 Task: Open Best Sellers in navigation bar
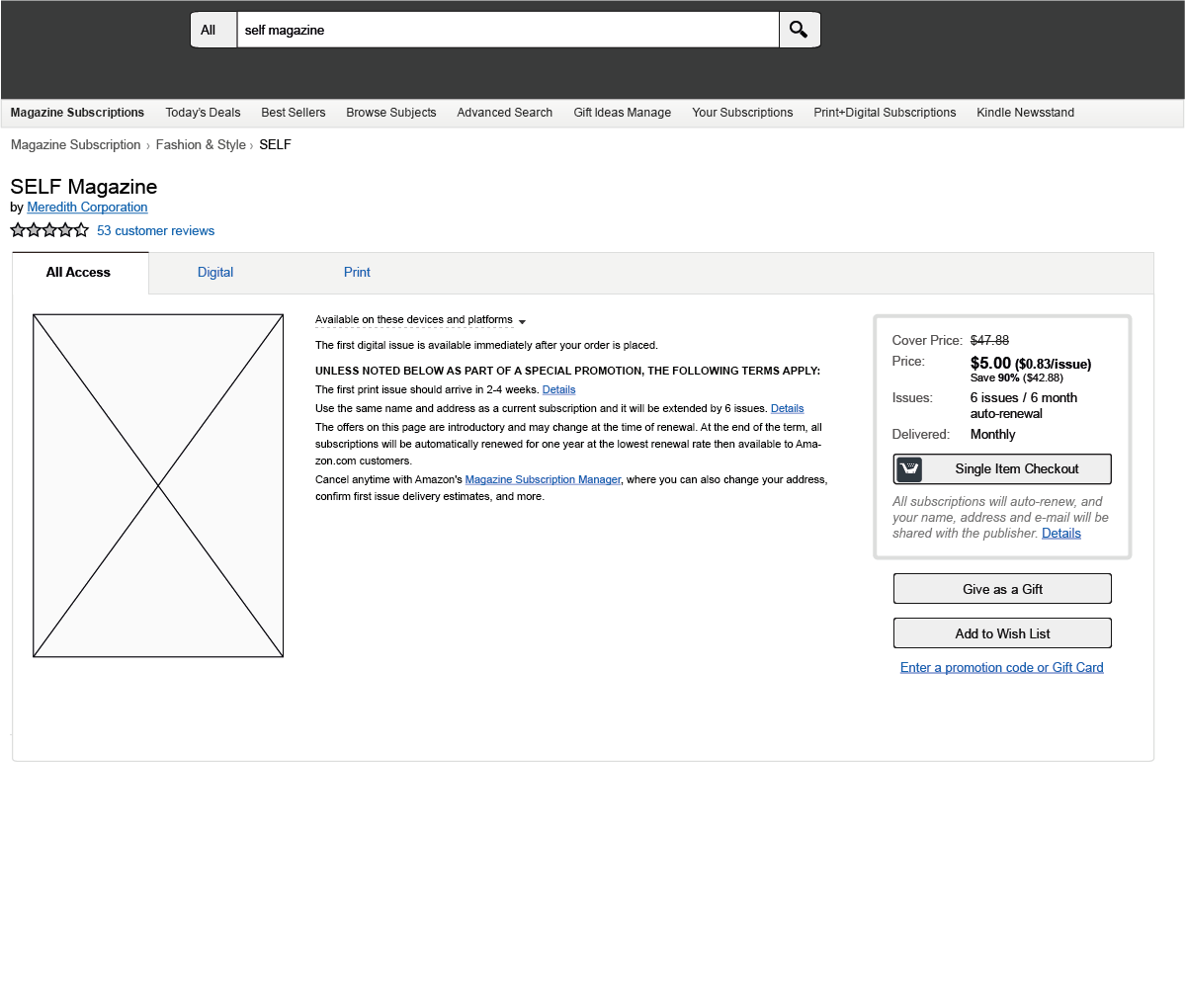pos(294,113)
